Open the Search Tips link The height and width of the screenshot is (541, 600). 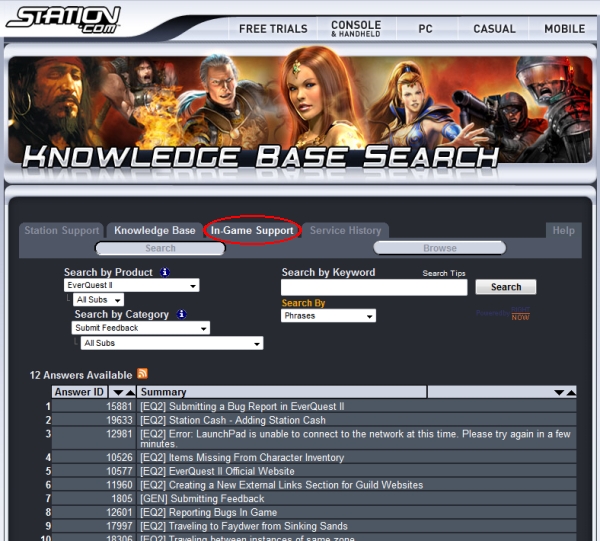coord(444,274)
